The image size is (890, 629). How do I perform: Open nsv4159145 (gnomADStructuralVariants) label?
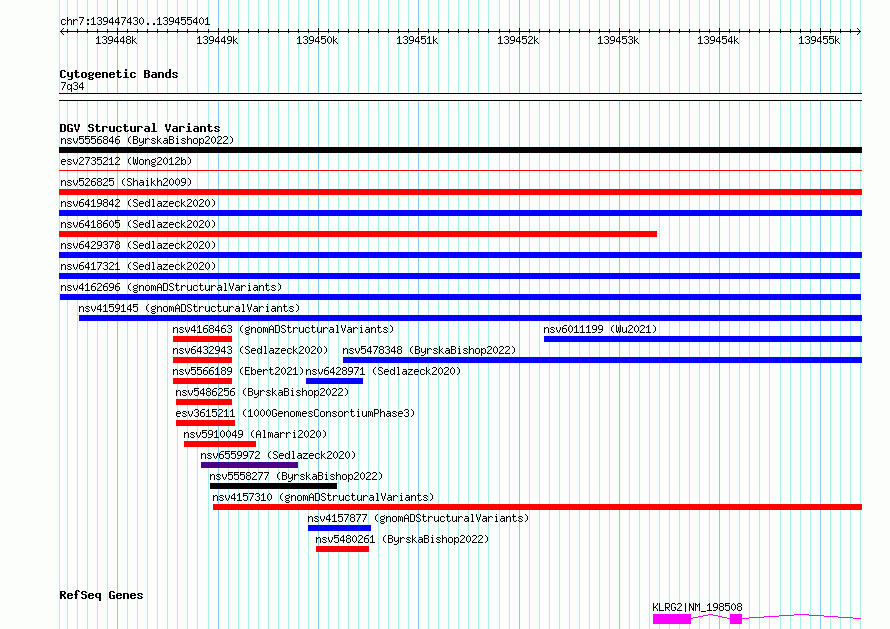click(x=189, y=308)
